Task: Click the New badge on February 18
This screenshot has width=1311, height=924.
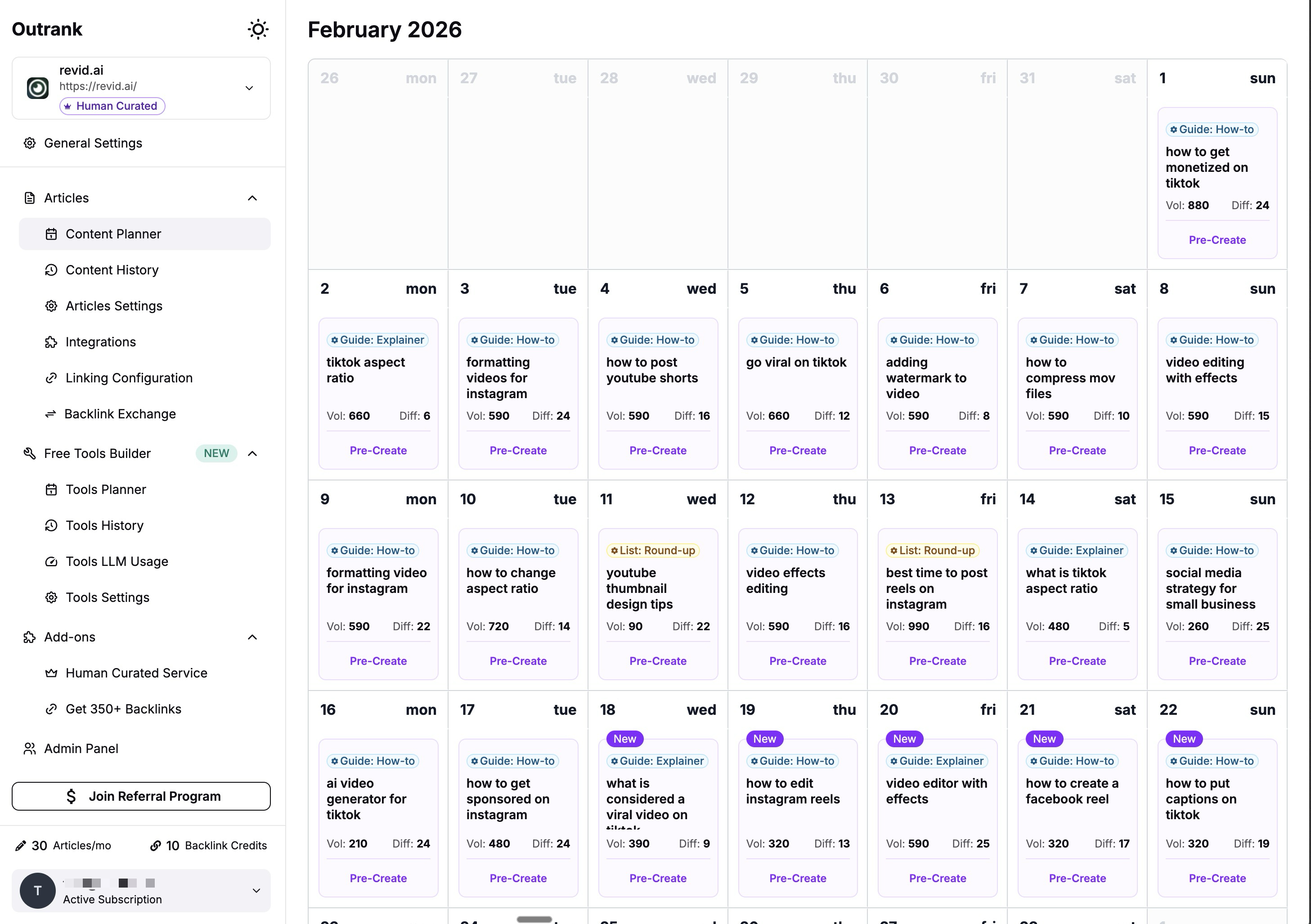Action: pyautogui.click(x=624, y=739)
